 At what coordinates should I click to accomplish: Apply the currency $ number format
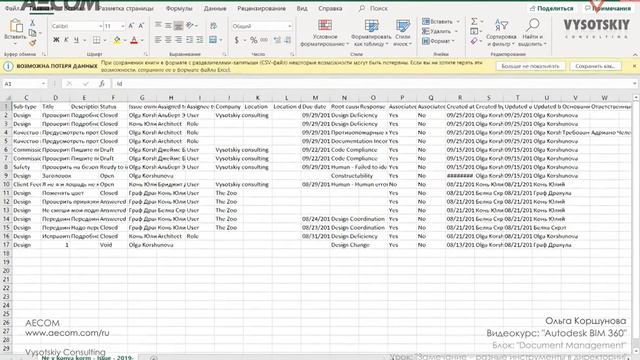coord(237,40)
